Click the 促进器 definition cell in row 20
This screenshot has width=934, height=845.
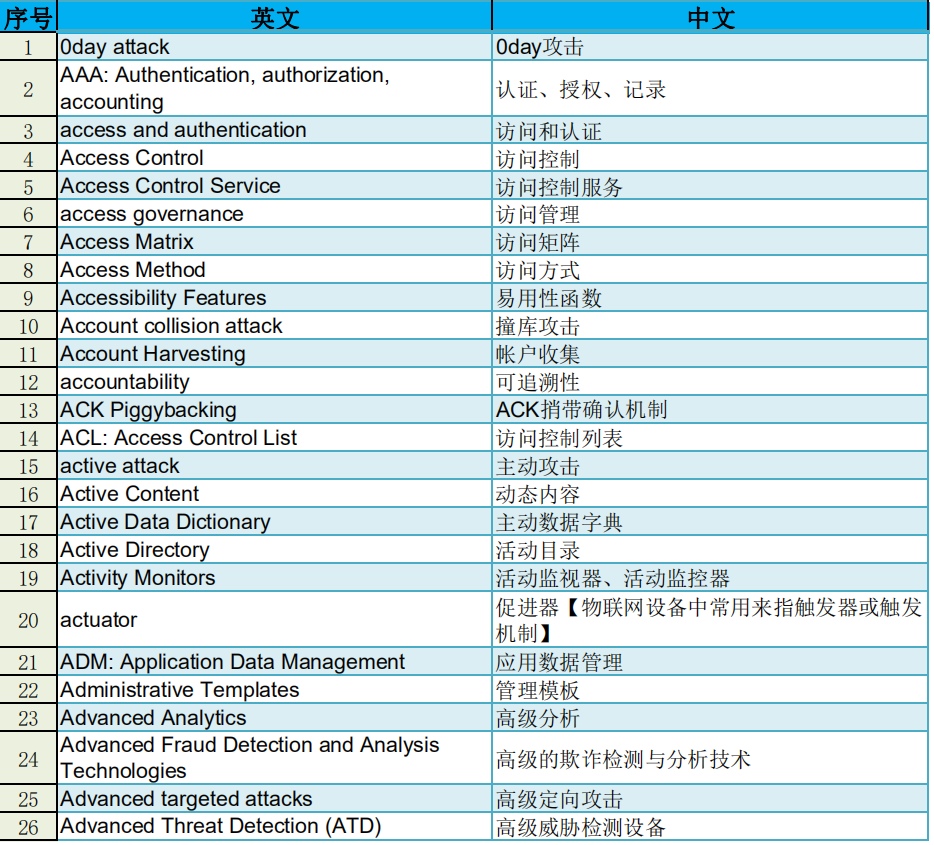pyautogui.click(x=710, y=620)
